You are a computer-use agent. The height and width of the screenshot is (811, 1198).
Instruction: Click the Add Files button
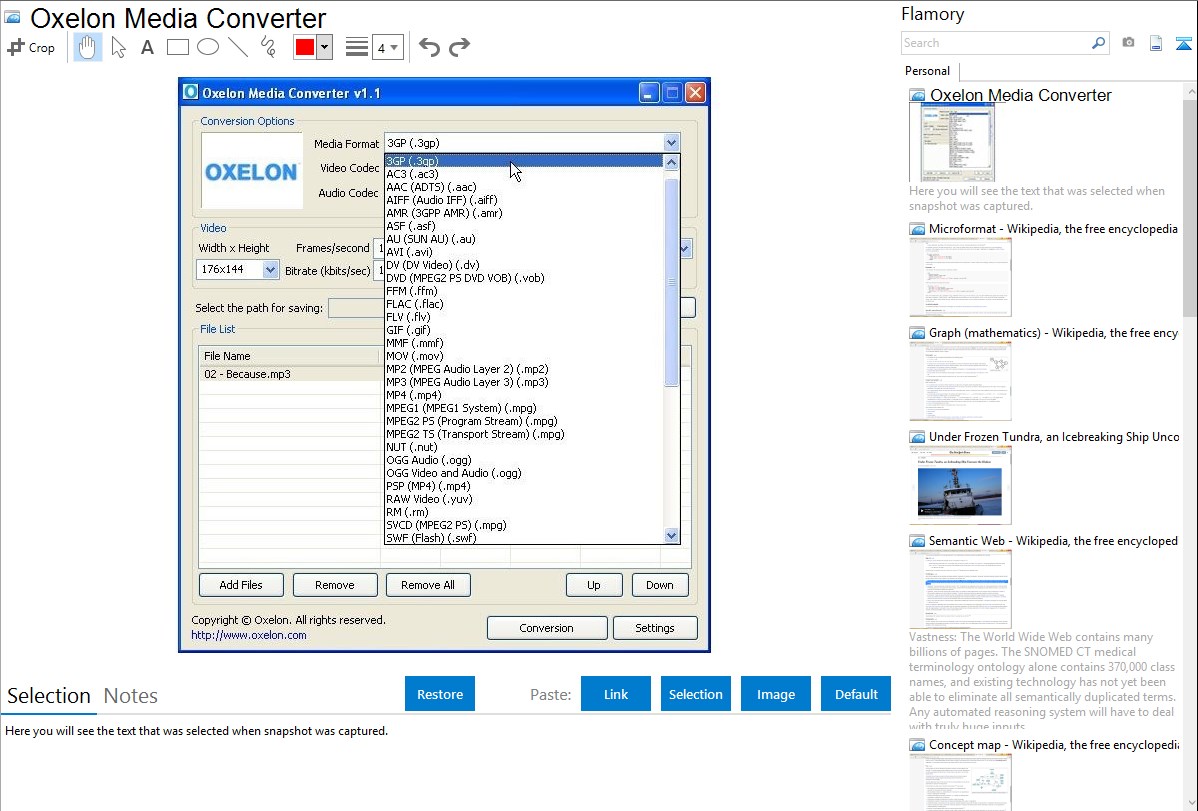[x=241, y=585]
